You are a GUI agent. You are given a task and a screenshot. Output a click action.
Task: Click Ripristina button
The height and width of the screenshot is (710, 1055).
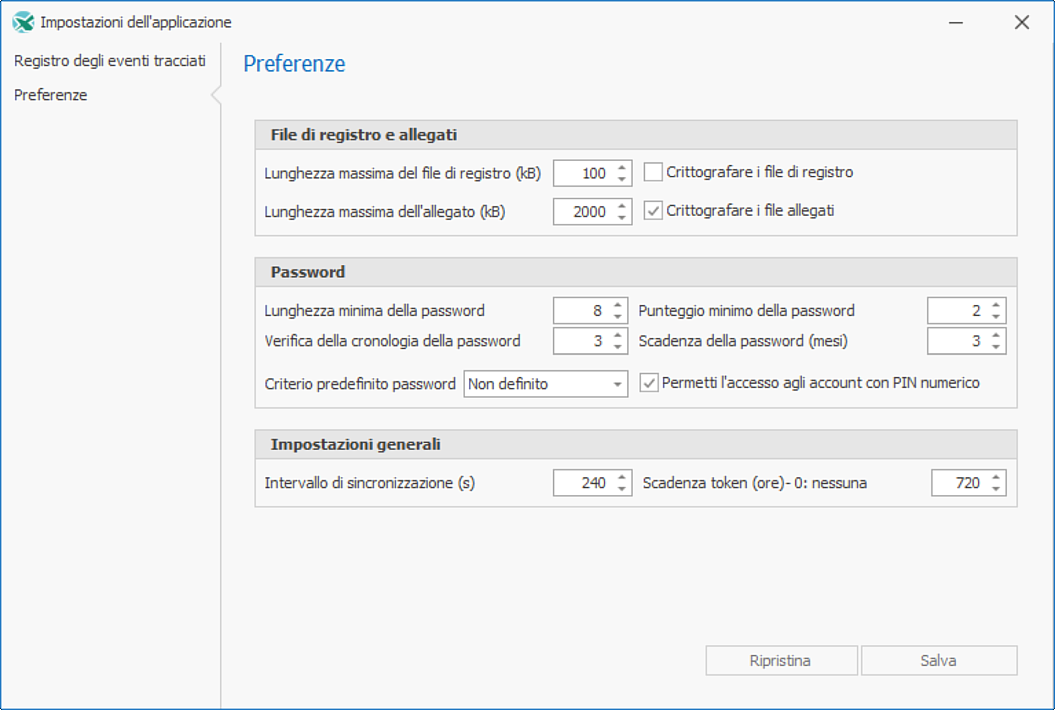coord(781,660)
